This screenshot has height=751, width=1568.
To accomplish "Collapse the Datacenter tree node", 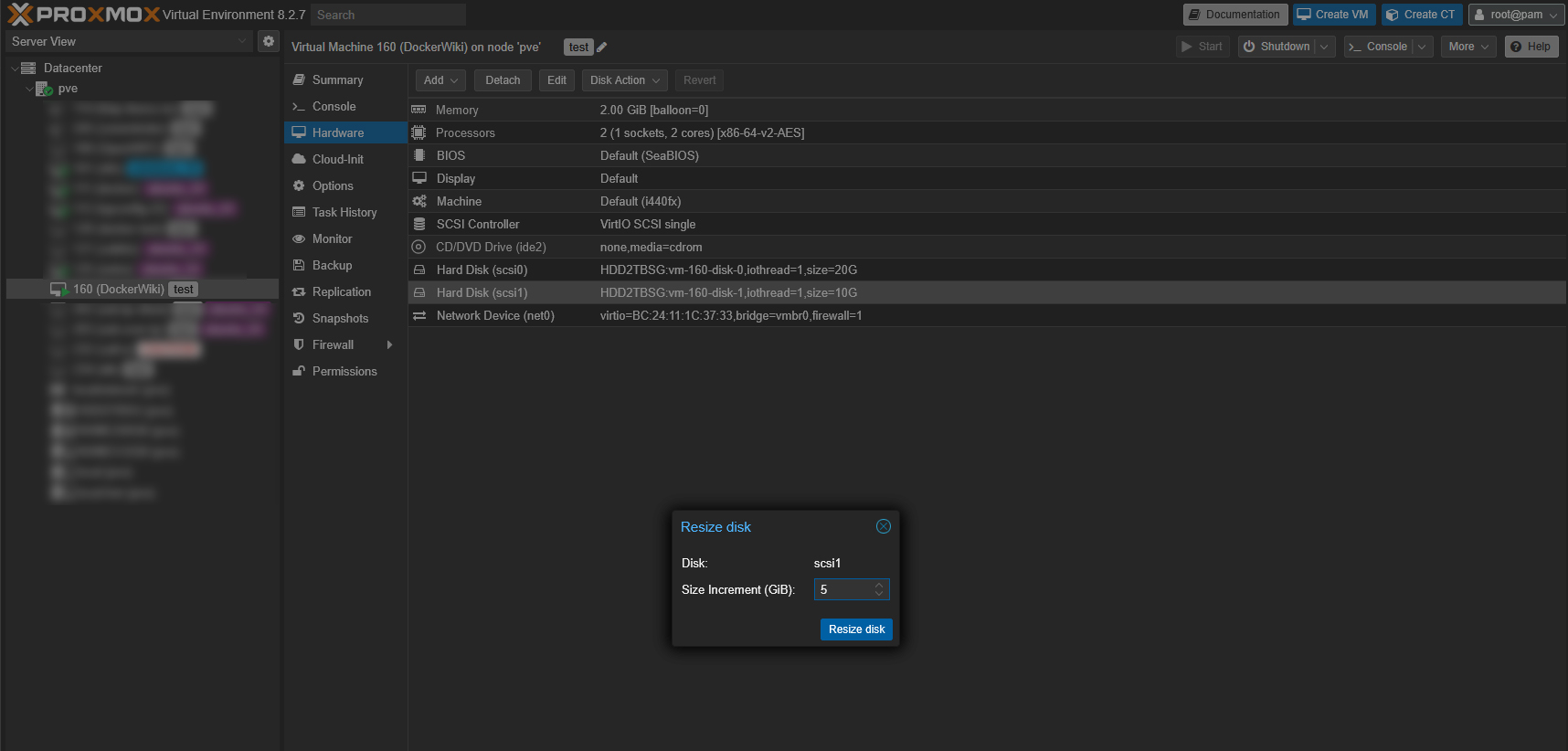I will pos(15,69).
